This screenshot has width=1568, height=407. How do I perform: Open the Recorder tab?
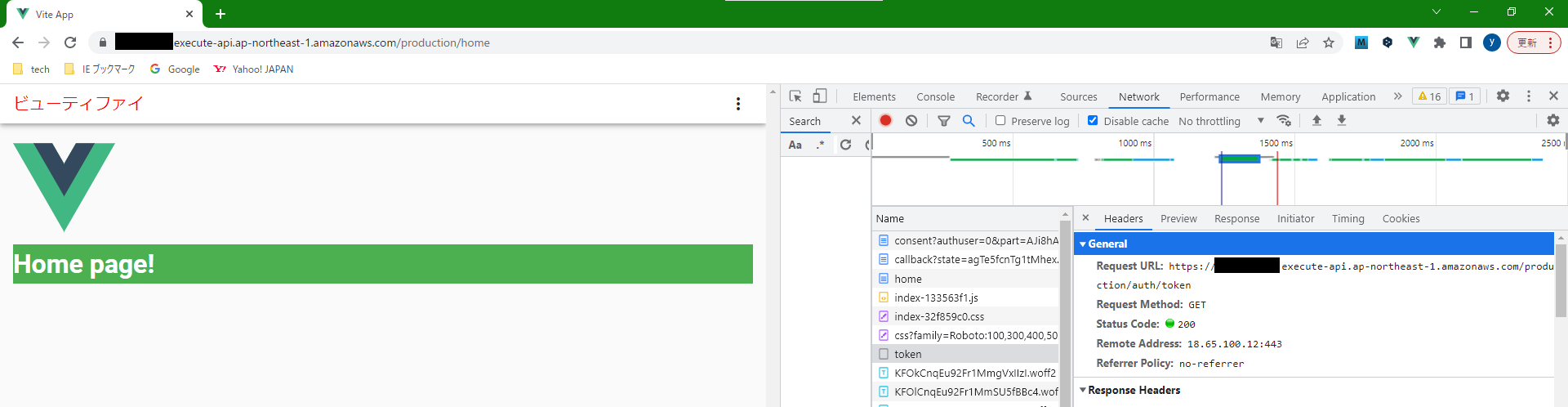pyautogui.click(x=1004, y=96)
